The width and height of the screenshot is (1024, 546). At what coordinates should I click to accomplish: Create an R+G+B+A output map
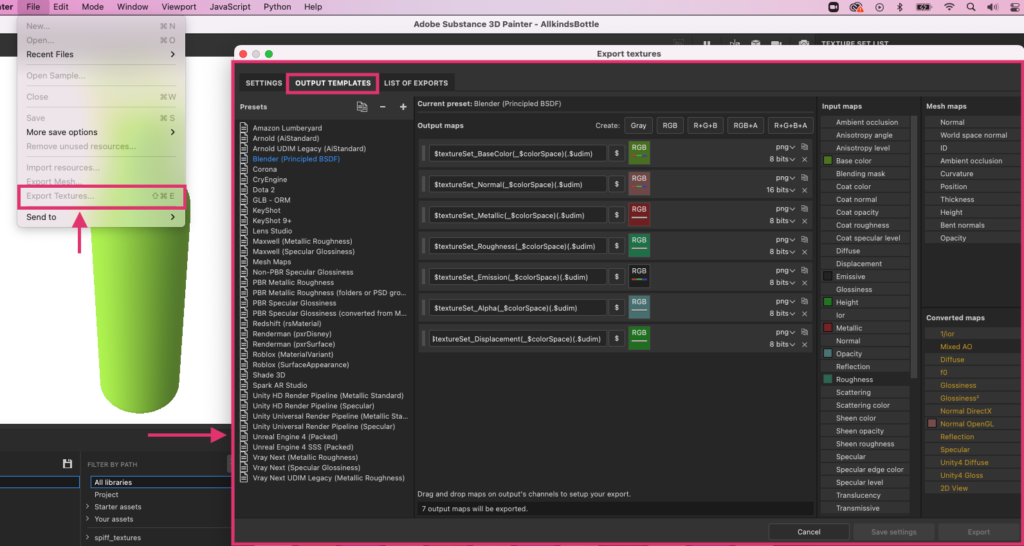pyautogui.click(x=790, y=125)
